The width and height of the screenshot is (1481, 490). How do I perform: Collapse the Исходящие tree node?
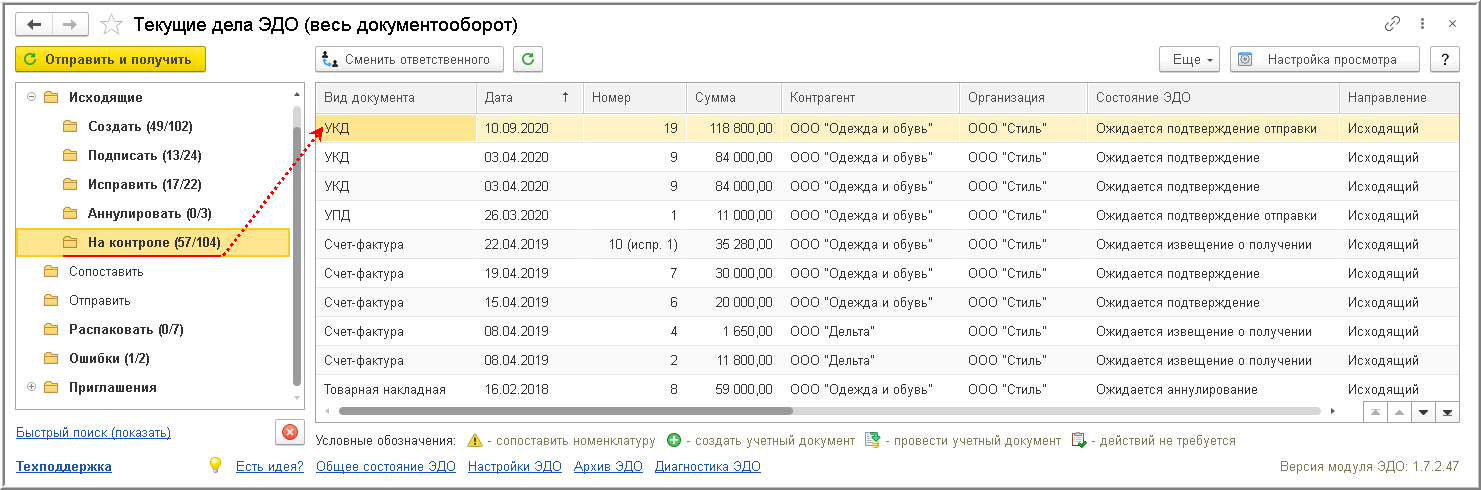click(31, 97)
